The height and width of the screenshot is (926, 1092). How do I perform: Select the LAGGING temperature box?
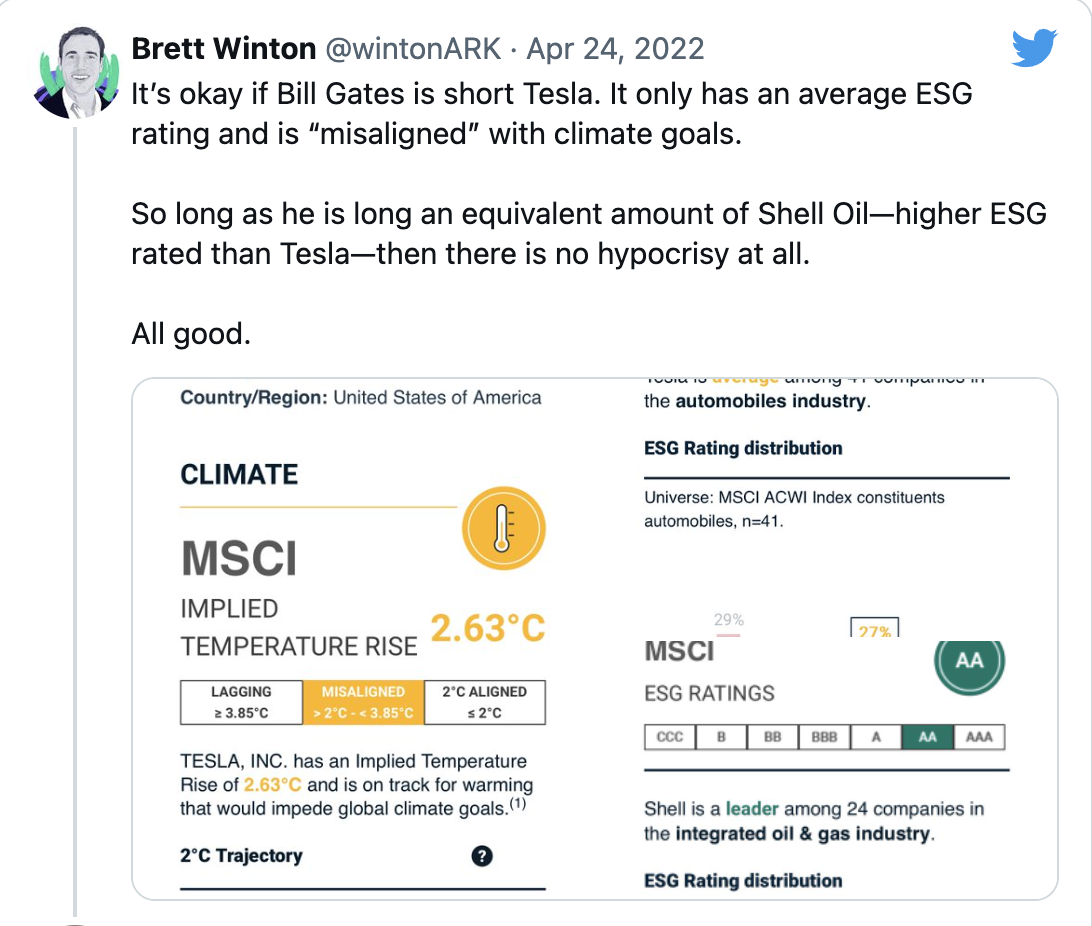241,702
